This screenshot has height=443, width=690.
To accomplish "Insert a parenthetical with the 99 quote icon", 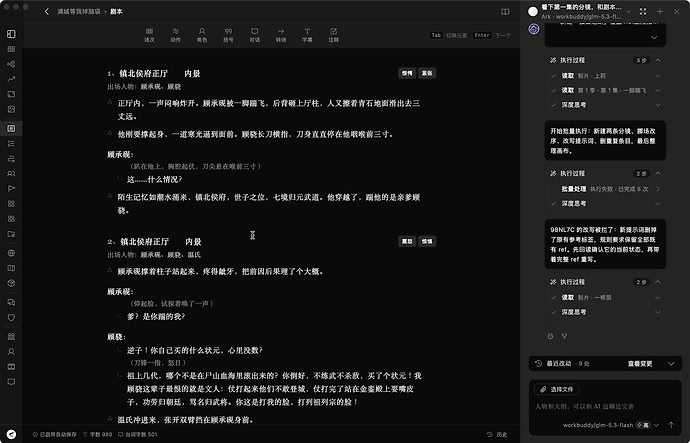I will [228, 35].
